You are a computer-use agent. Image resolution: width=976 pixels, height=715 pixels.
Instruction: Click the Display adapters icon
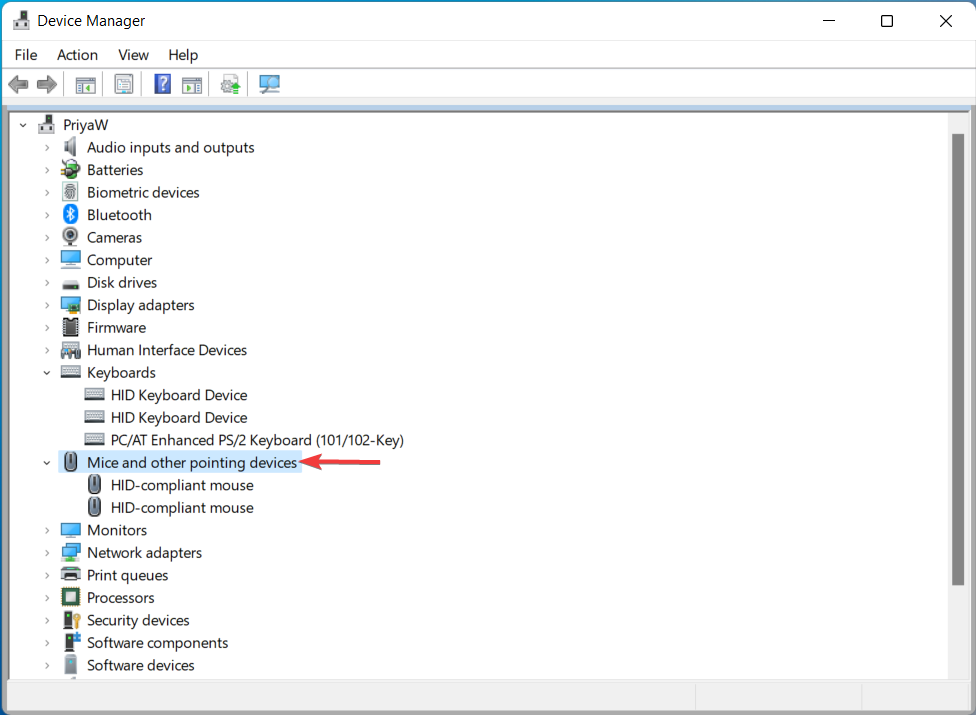(x=70, y=305)
